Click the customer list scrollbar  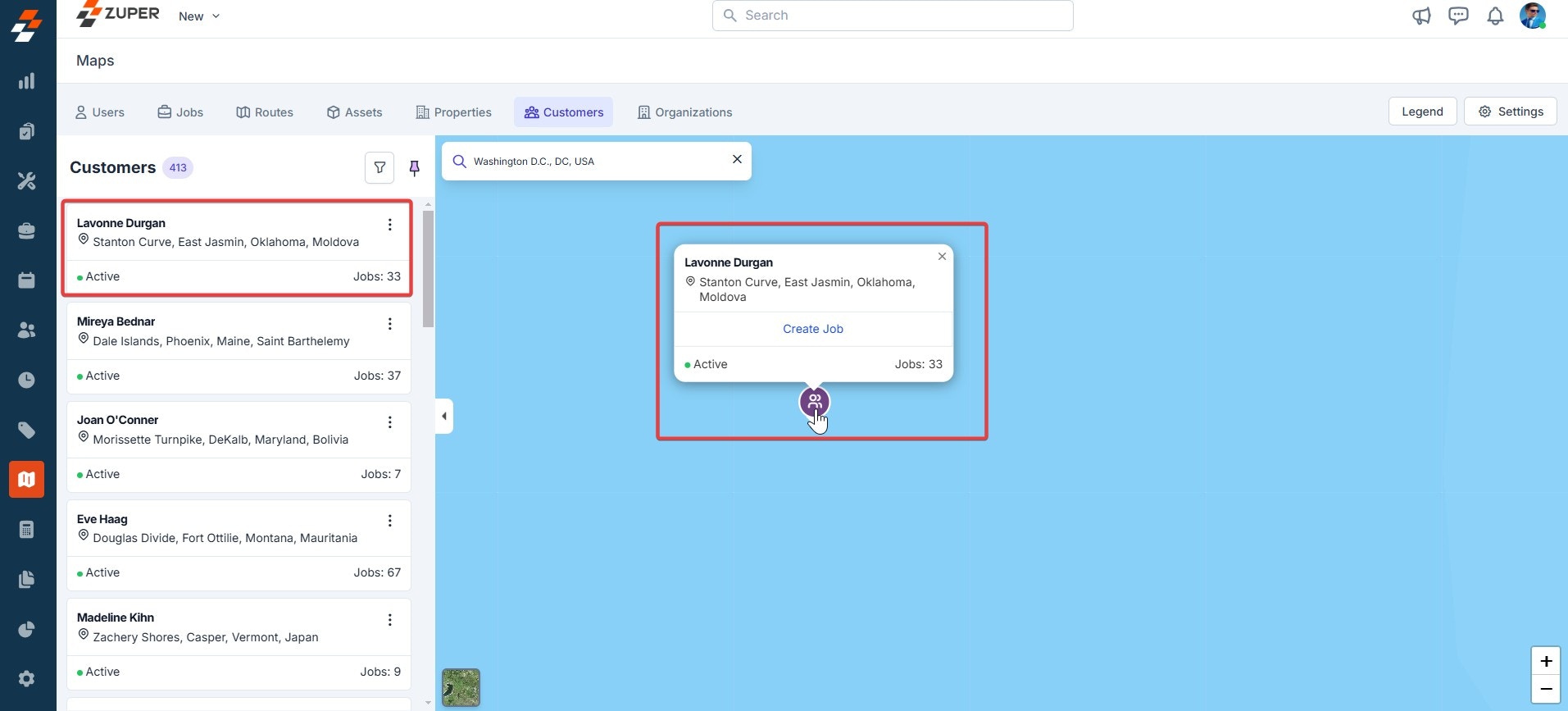pyautogui.click(x=428, y=268)
